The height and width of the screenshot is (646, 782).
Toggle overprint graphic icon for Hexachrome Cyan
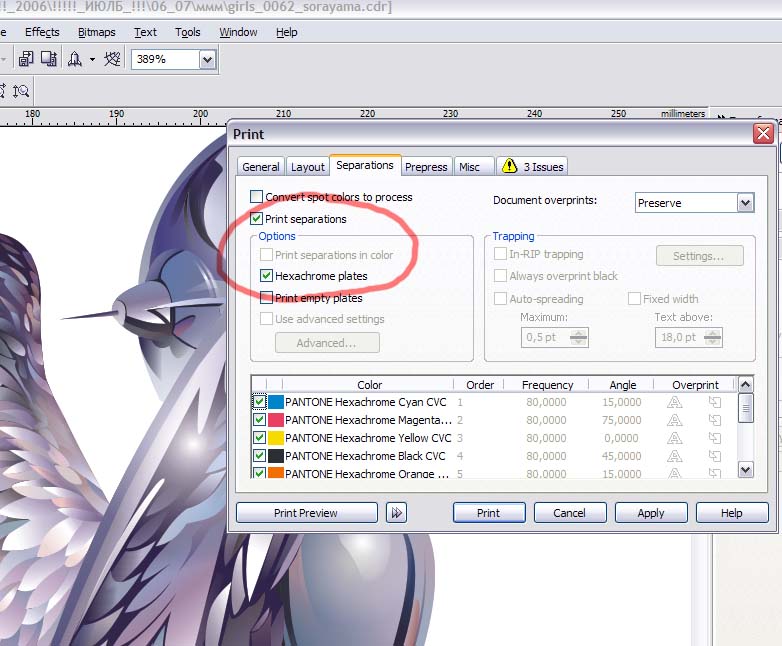tap(715, 402)
